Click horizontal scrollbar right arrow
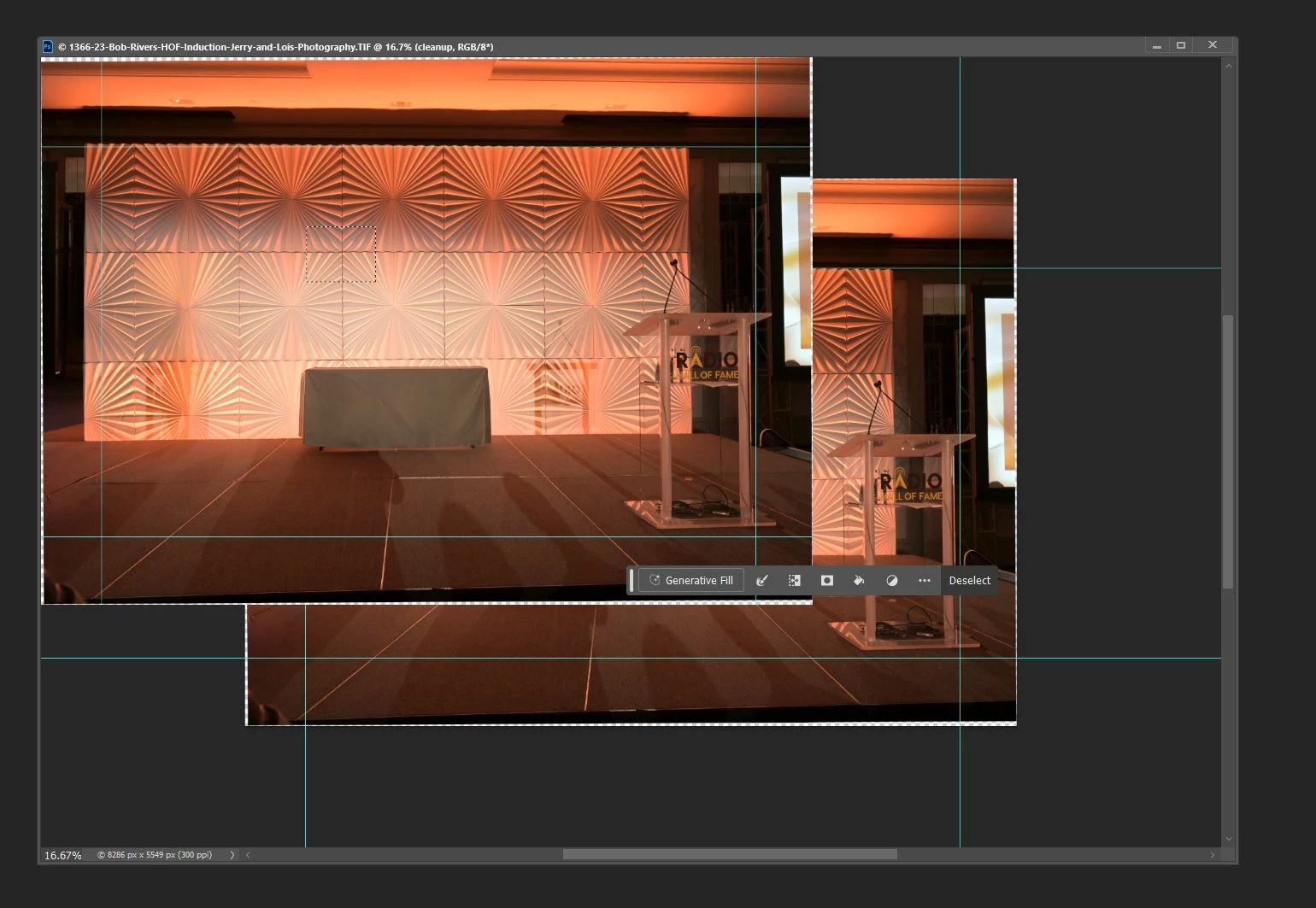 pyautogui.click(x=1212, y=855)
